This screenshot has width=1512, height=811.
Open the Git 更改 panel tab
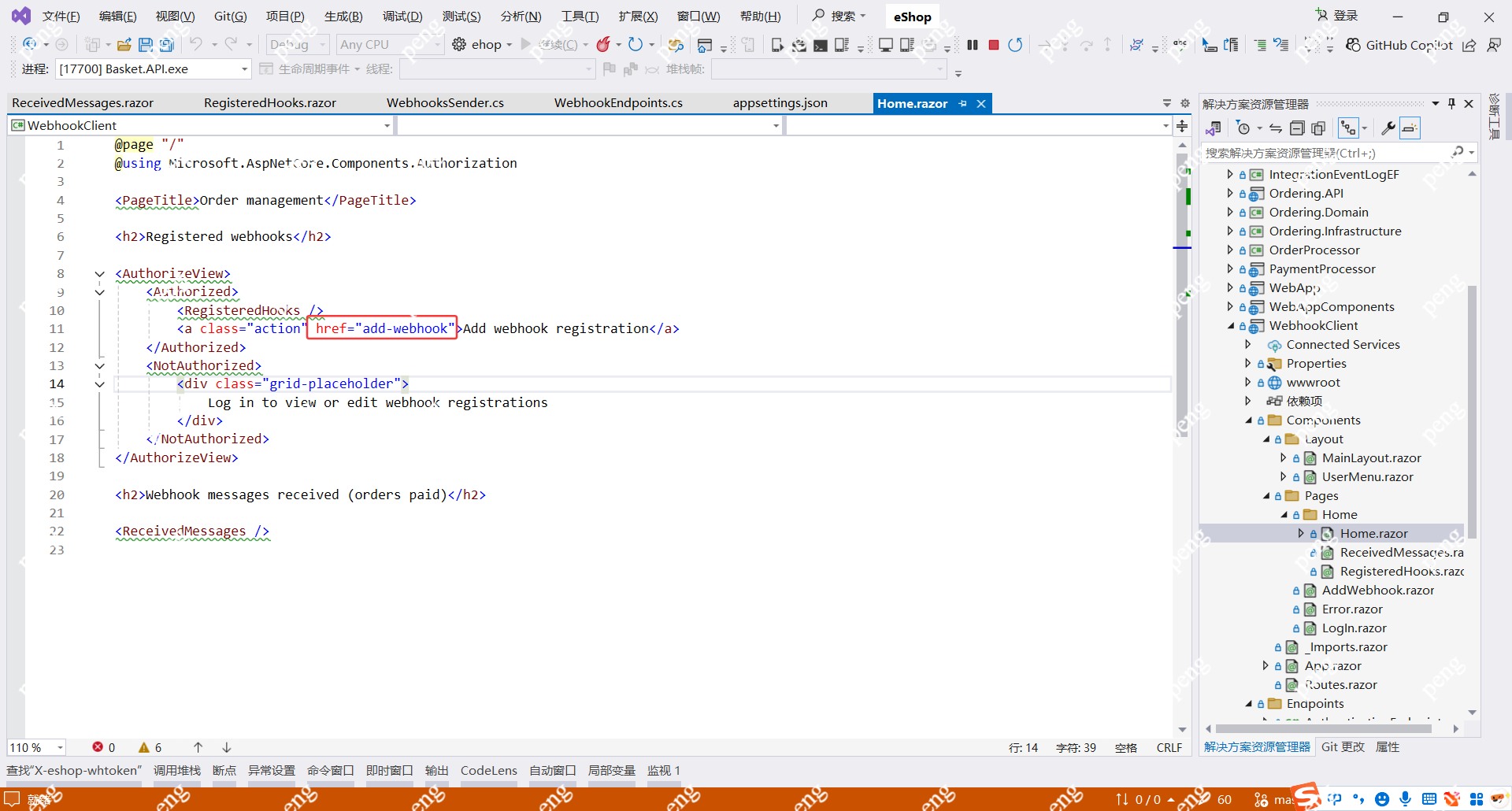(x=1343, y=747)
